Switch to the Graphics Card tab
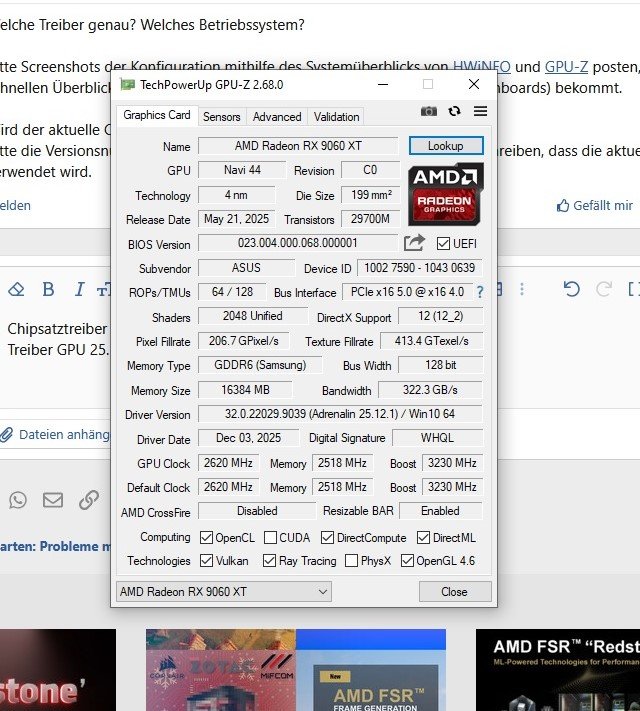 [157, 115]
